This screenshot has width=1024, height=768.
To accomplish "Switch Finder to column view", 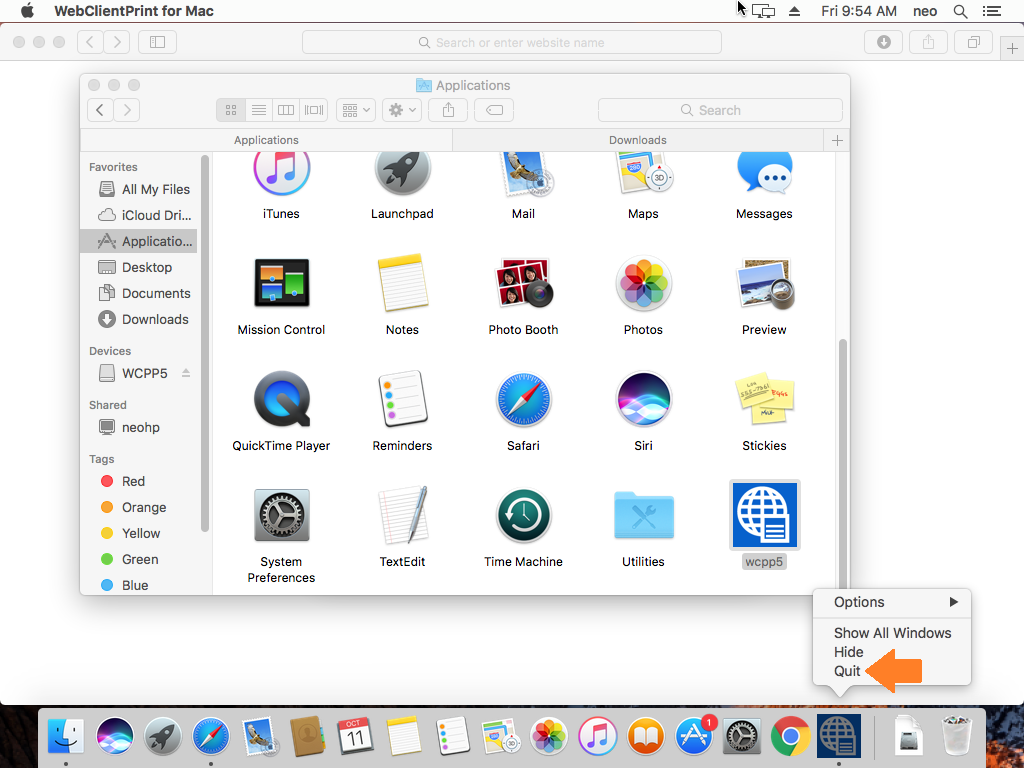I will coord(286,110).
